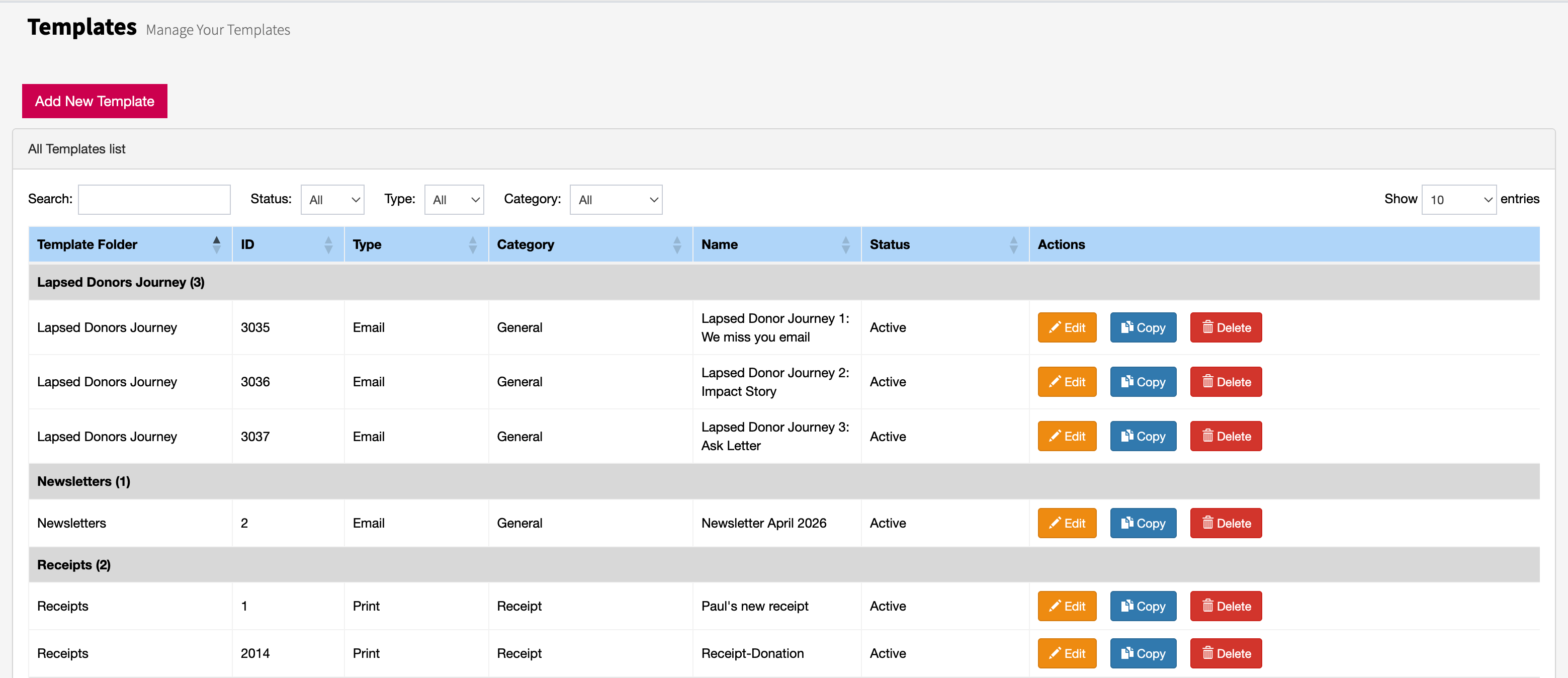The width and height of the screenshot is (1568, 678).
Task: Edit the Receipt-Donation template
Action: tap(1067, 654)
